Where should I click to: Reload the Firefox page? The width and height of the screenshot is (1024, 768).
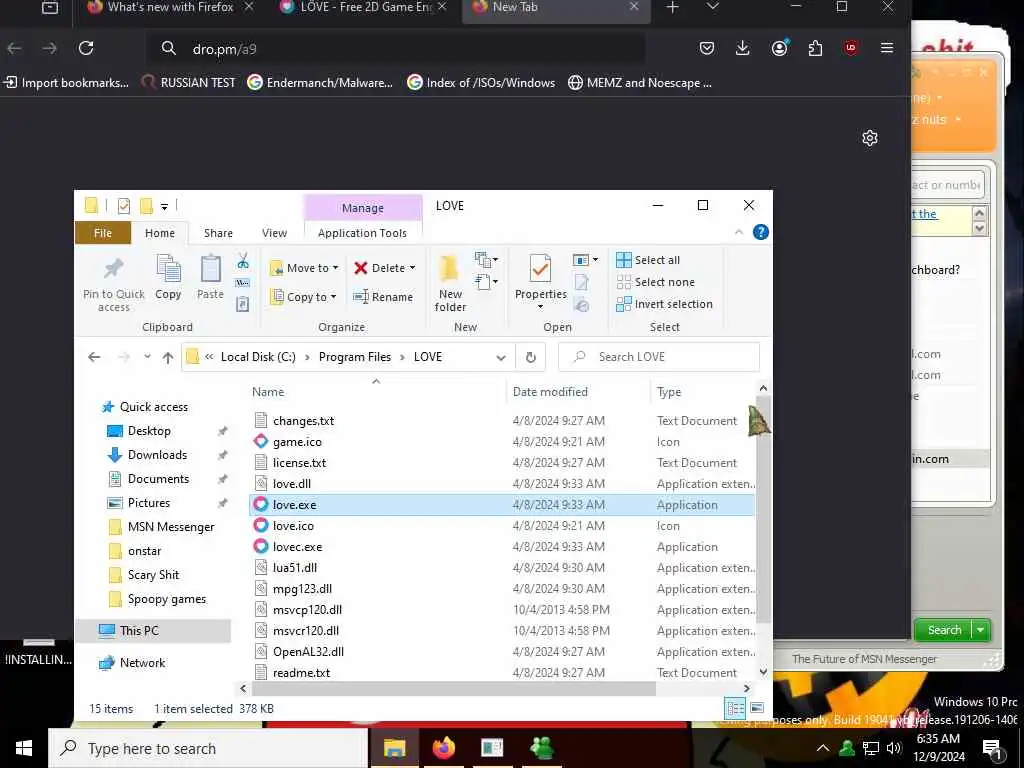86,48
